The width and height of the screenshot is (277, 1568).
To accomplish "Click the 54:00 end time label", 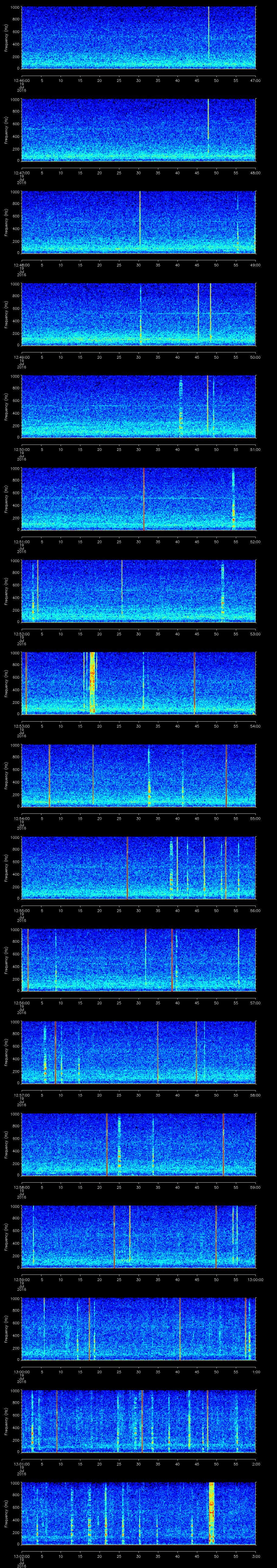I will (x=255, y=726).
